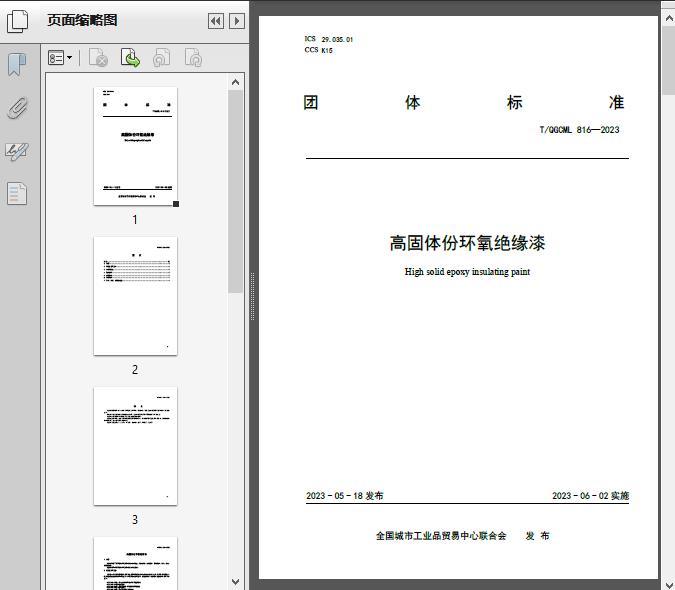
Task: Rotate pages clockwise
Action: 193,59
